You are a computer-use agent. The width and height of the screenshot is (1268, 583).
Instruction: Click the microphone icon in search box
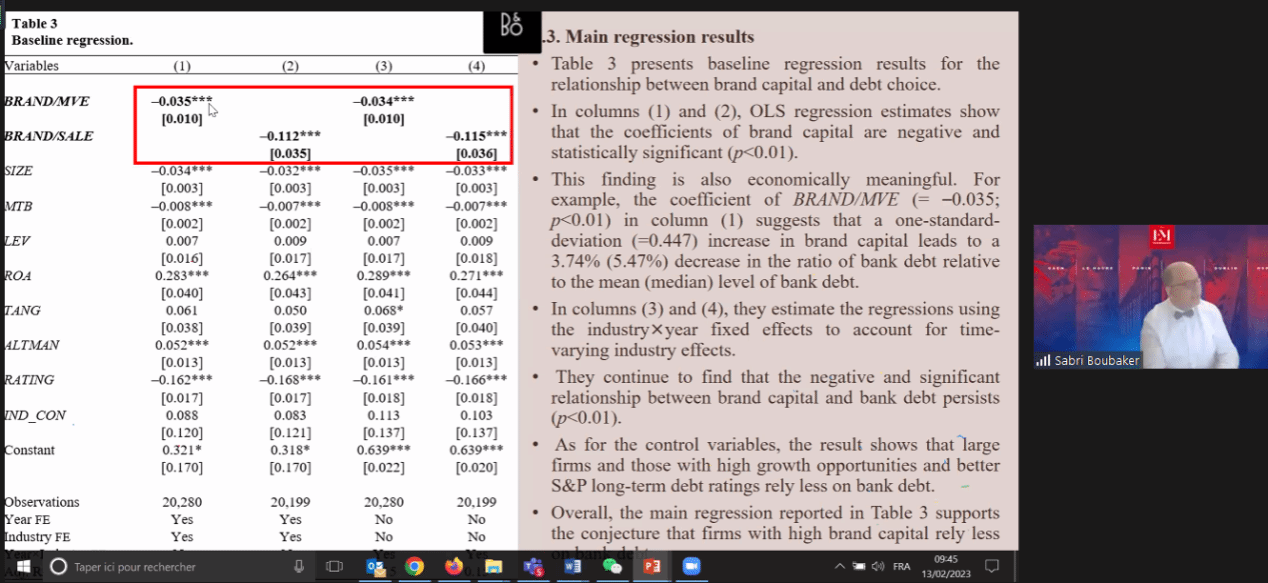pos(298,567)
